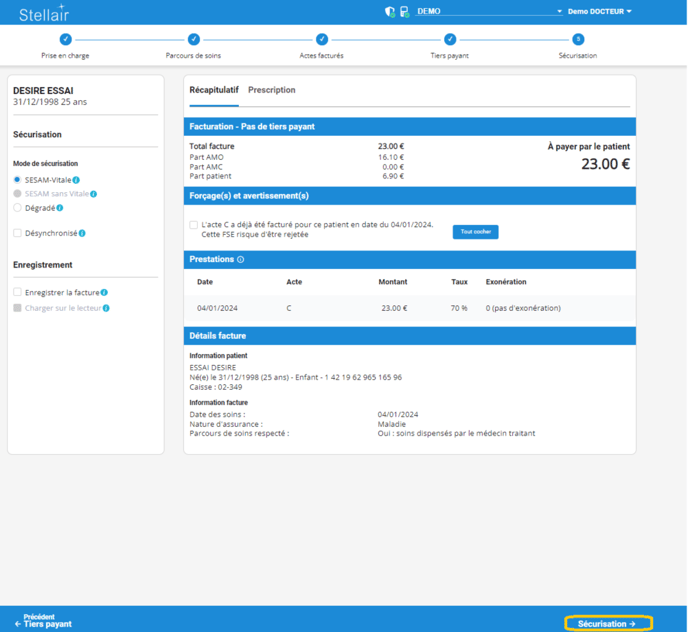
Task: Expand the Demo DOCTEUR user menu
Action: click(x=600, y=12)
